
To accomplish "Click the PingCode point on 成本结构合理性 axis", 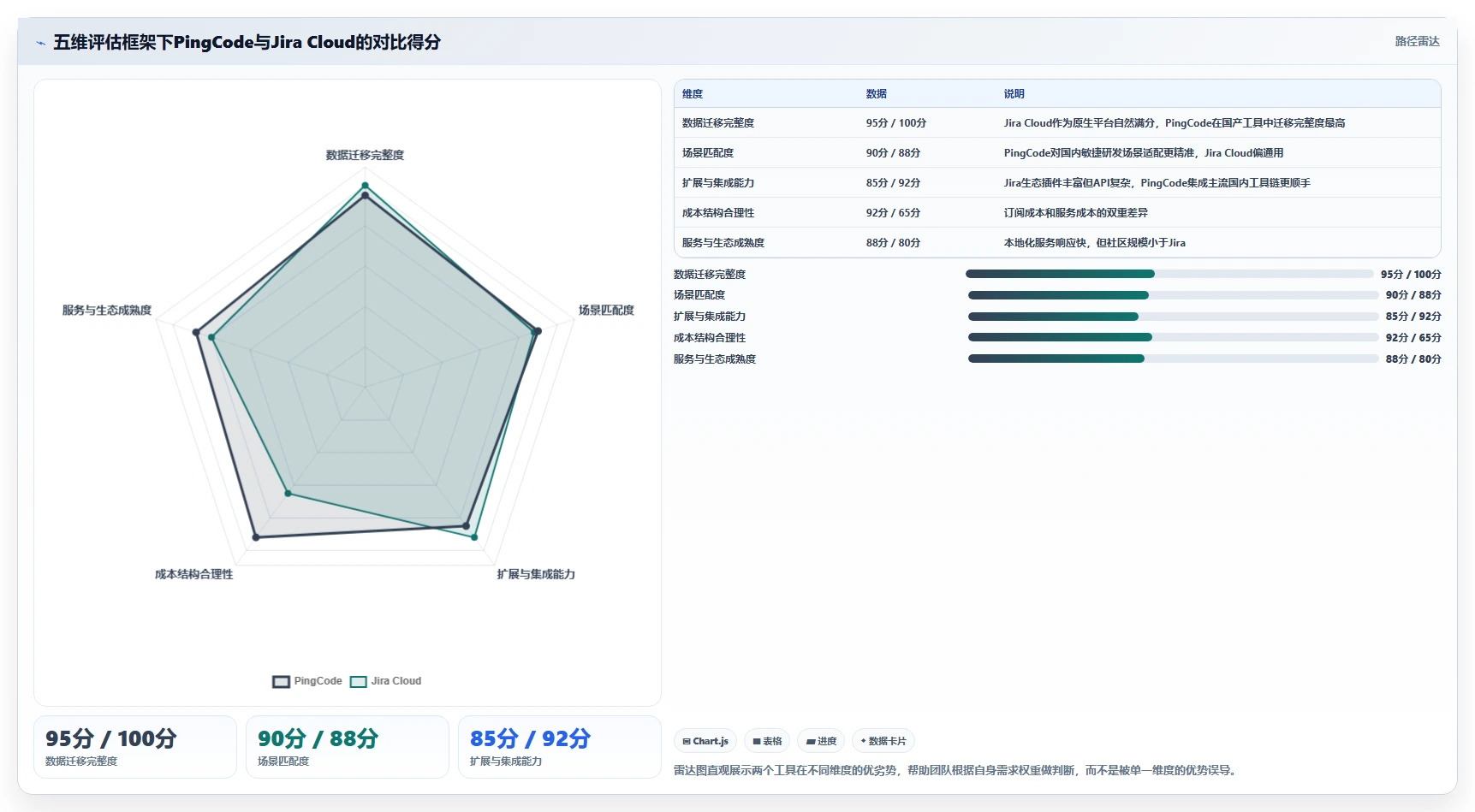I will click(x=255, y=537).
